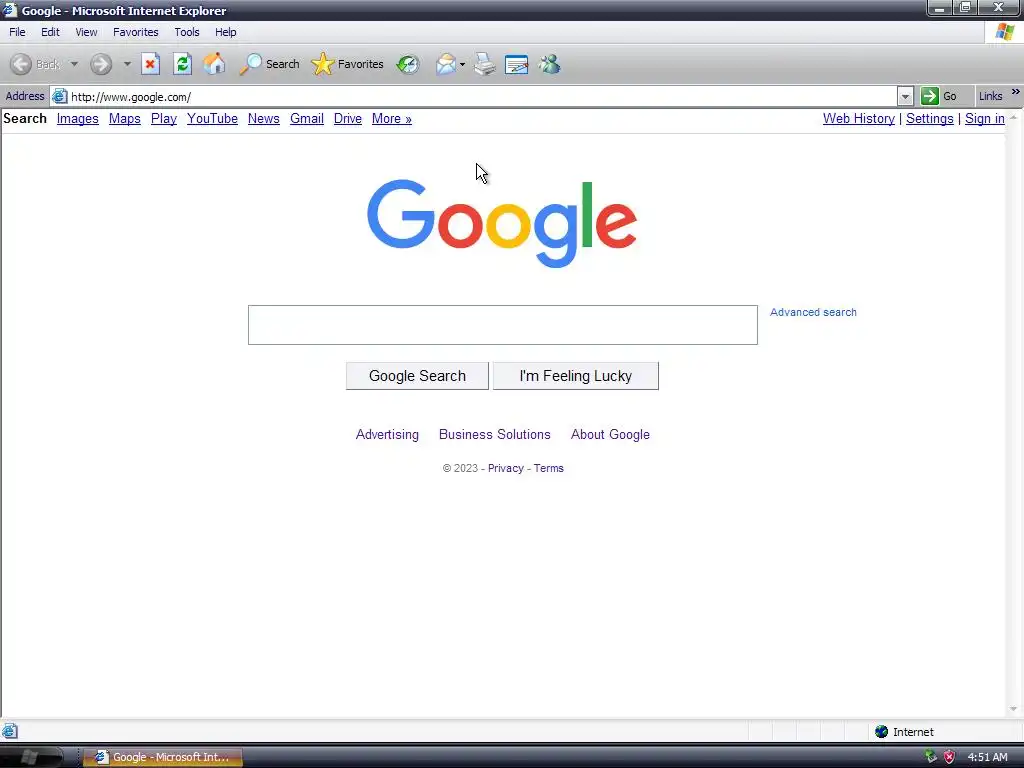The height and width of the screenshot is (768, 1024).
Task: Open Messenger people icon
Action: click(549, 64)
